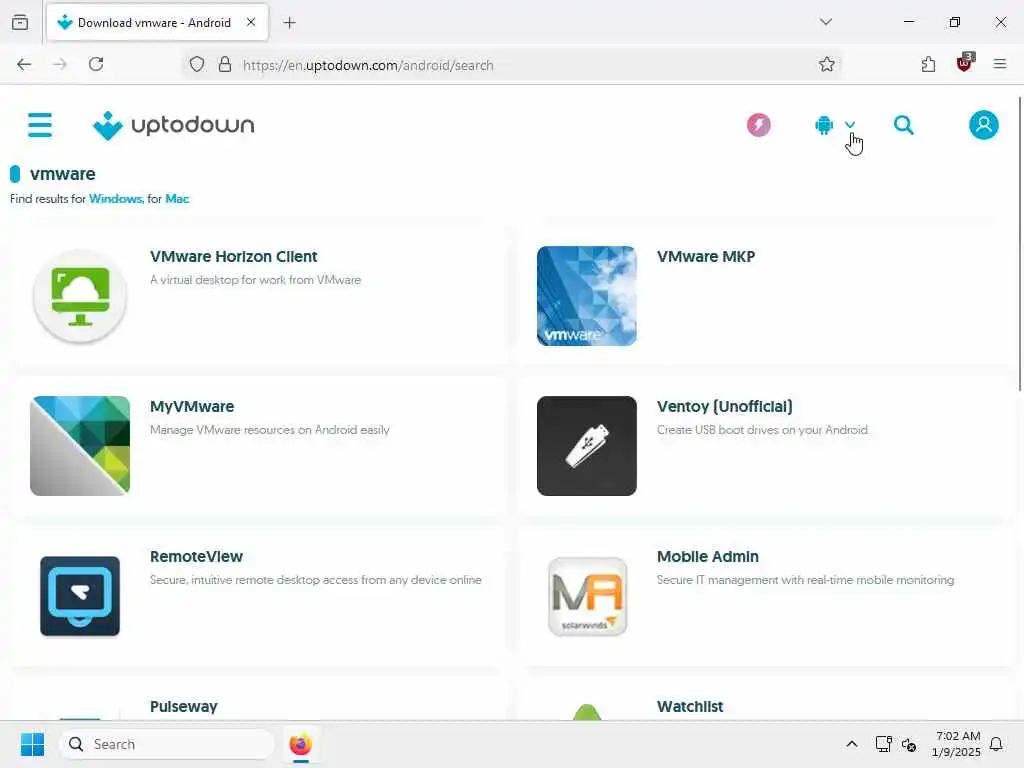Open the Pulseway title link
Viewport: 1024px width, 768px height.
tap(184, 707)
